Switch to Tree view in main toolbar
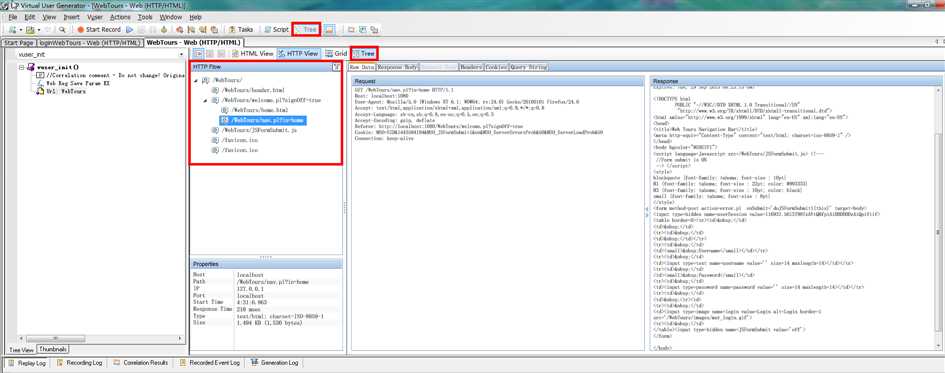The image size is (945, 373). [306, 29]
